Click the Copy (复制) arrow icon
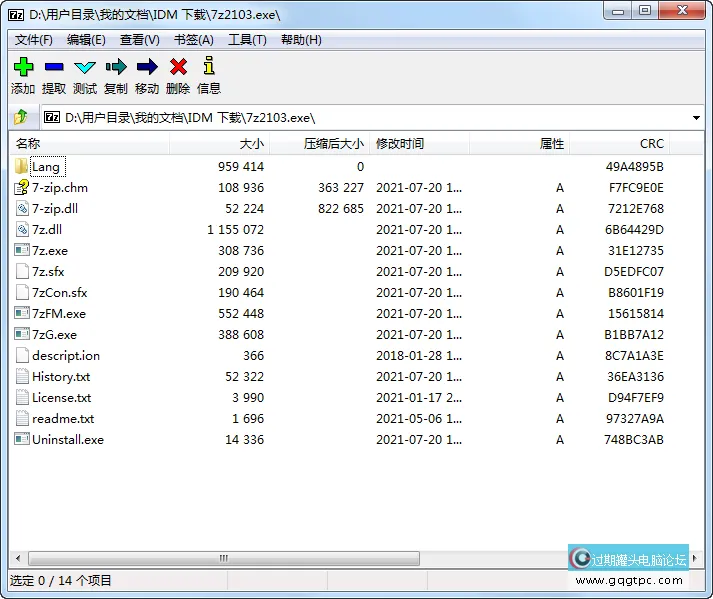 pyautogui.click(x=116, y=67)
